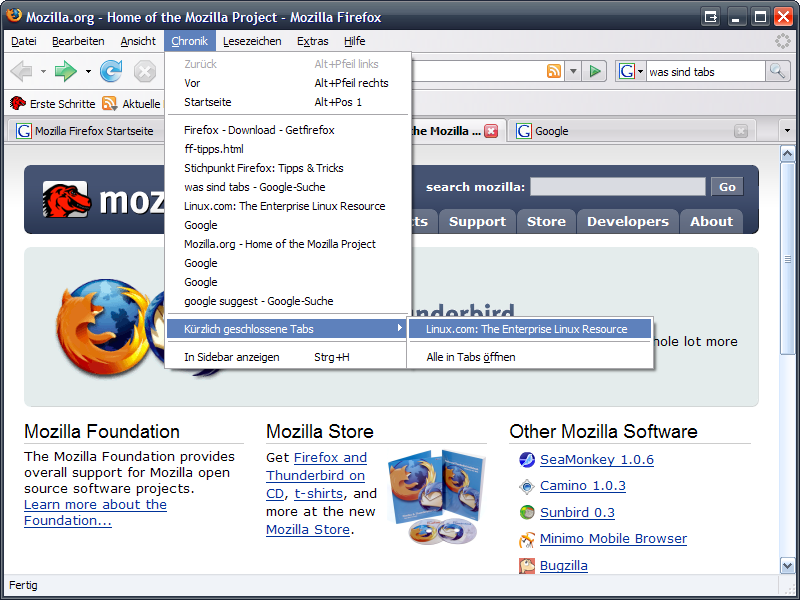Click the magnifier search icon in search box
This screenshot has width=800, height=600.
point(778,71)
